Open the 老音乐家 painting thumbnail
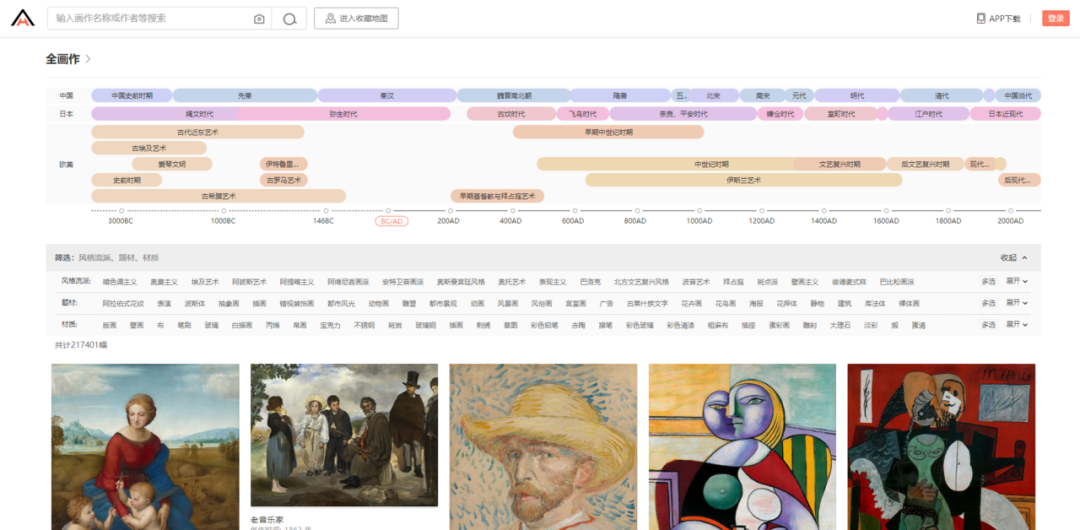 (344, 435)
